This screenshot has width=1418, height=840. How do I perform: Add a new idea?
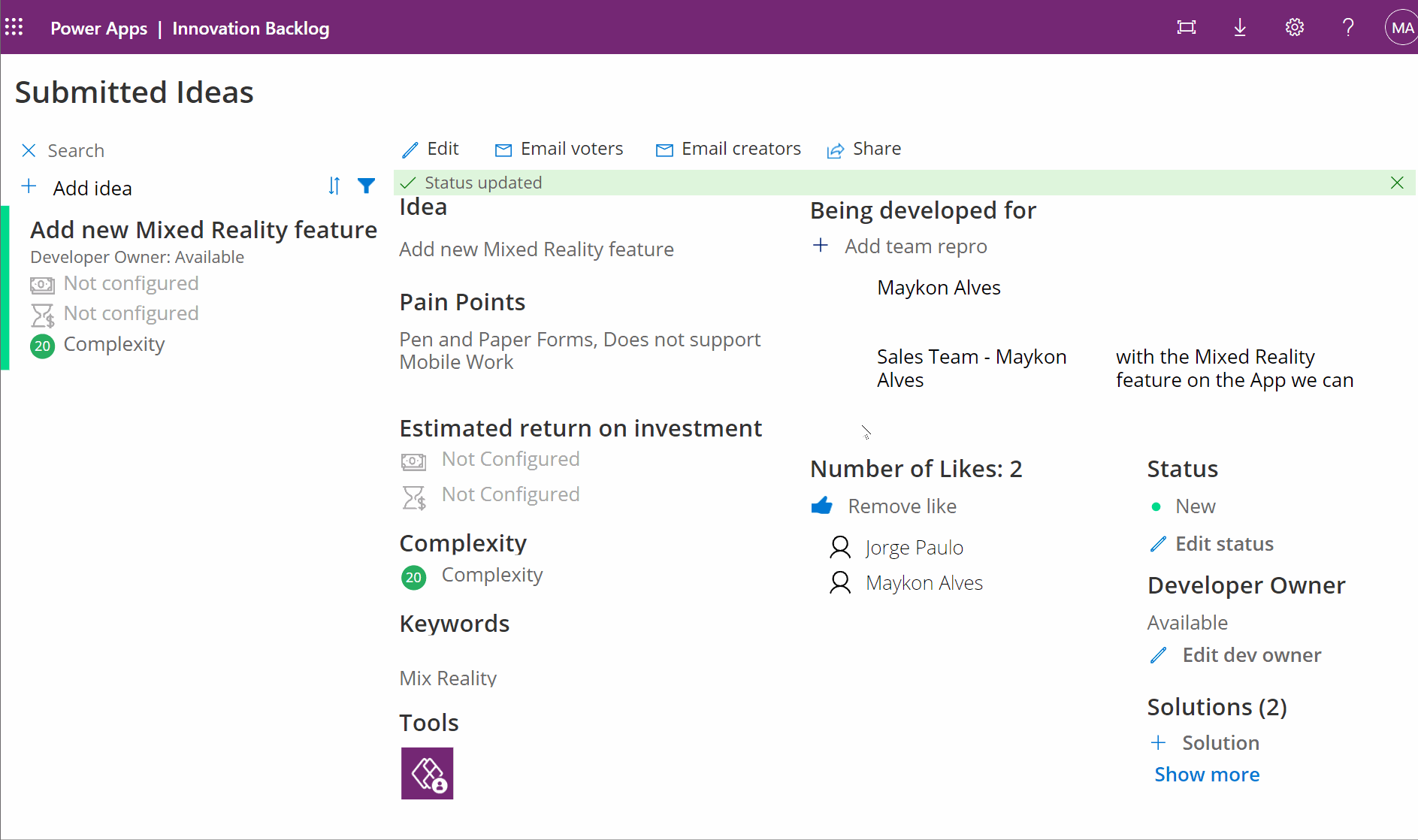coord(77,187)
